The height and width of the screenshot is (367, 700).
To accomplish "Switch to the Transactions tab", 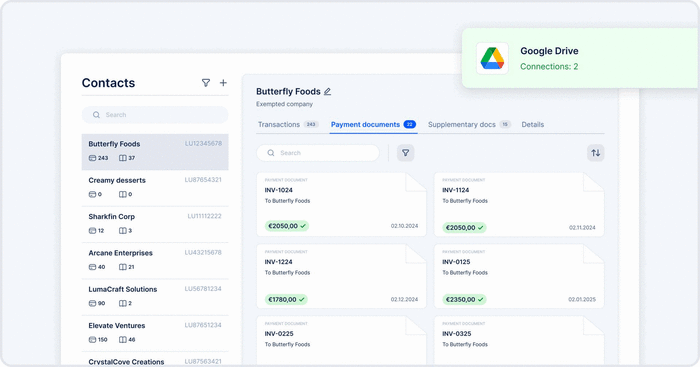I will click(288, 125).
